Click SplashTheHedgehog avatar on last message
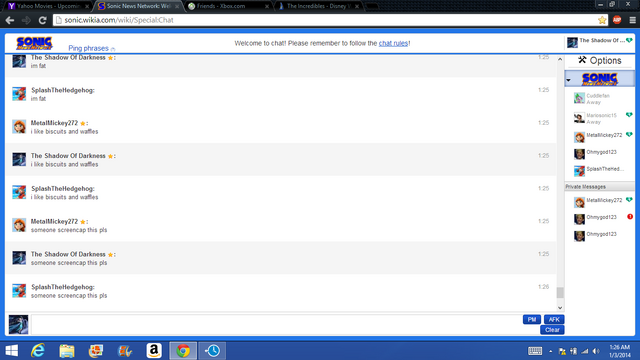The image size is (640, 360). (19, 291)
